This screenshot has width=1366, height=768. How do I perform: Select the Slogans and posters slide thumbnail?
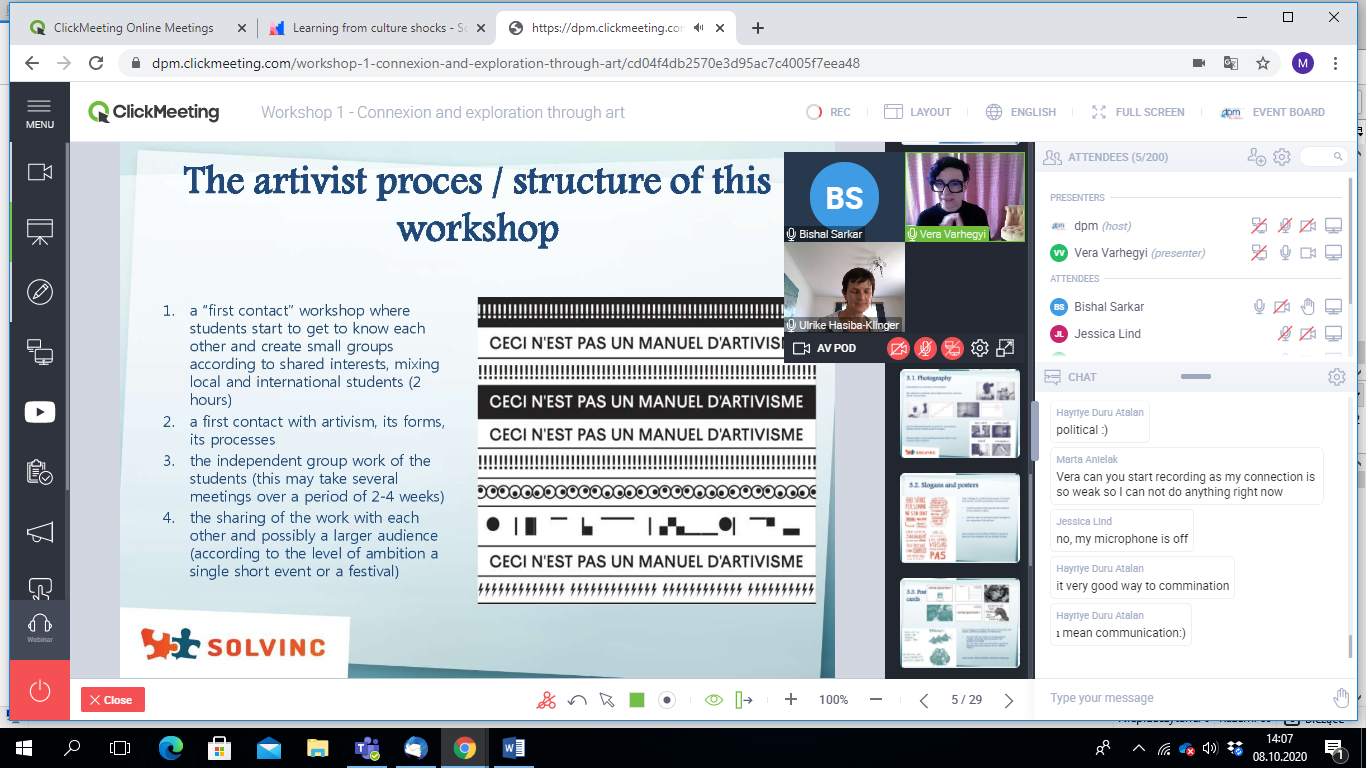(960, 518)
